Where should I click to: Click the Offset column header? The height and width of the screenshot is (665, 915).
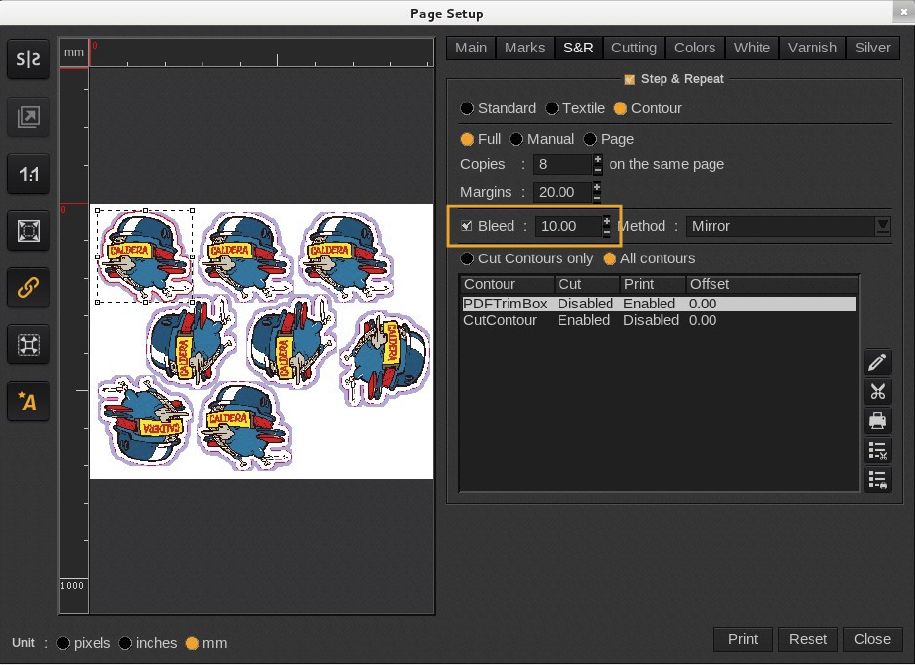(x=772, y=284)
